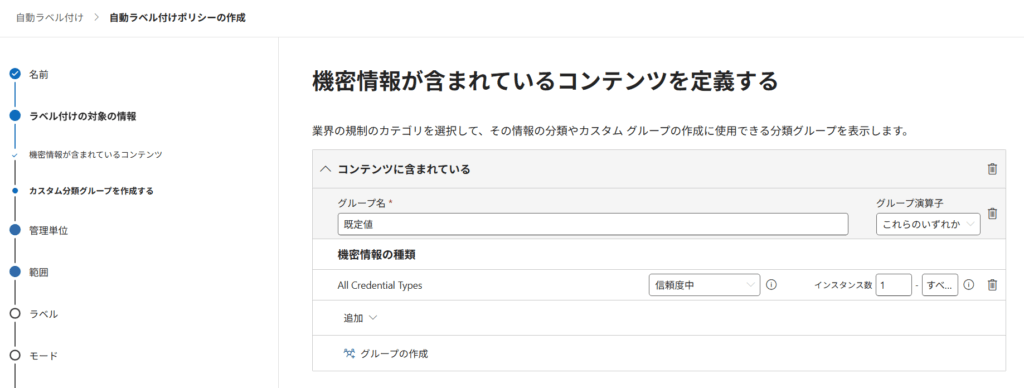Select カスタム分類グループを作成する sub-step

pyautogui.click(x=91, y=191)
